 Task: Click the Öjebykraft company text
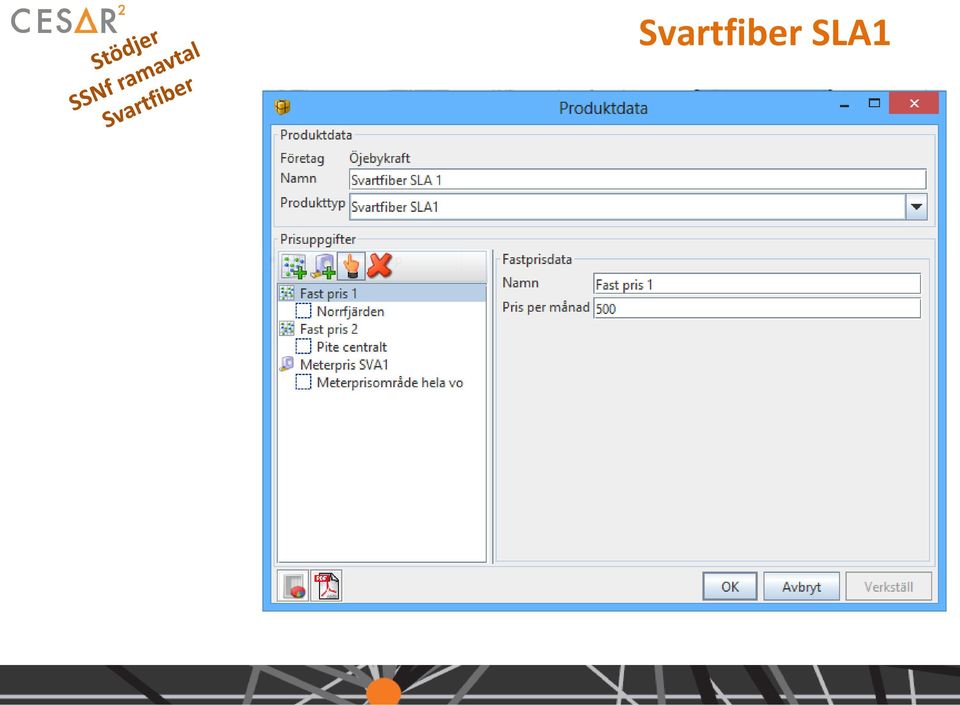380,159
